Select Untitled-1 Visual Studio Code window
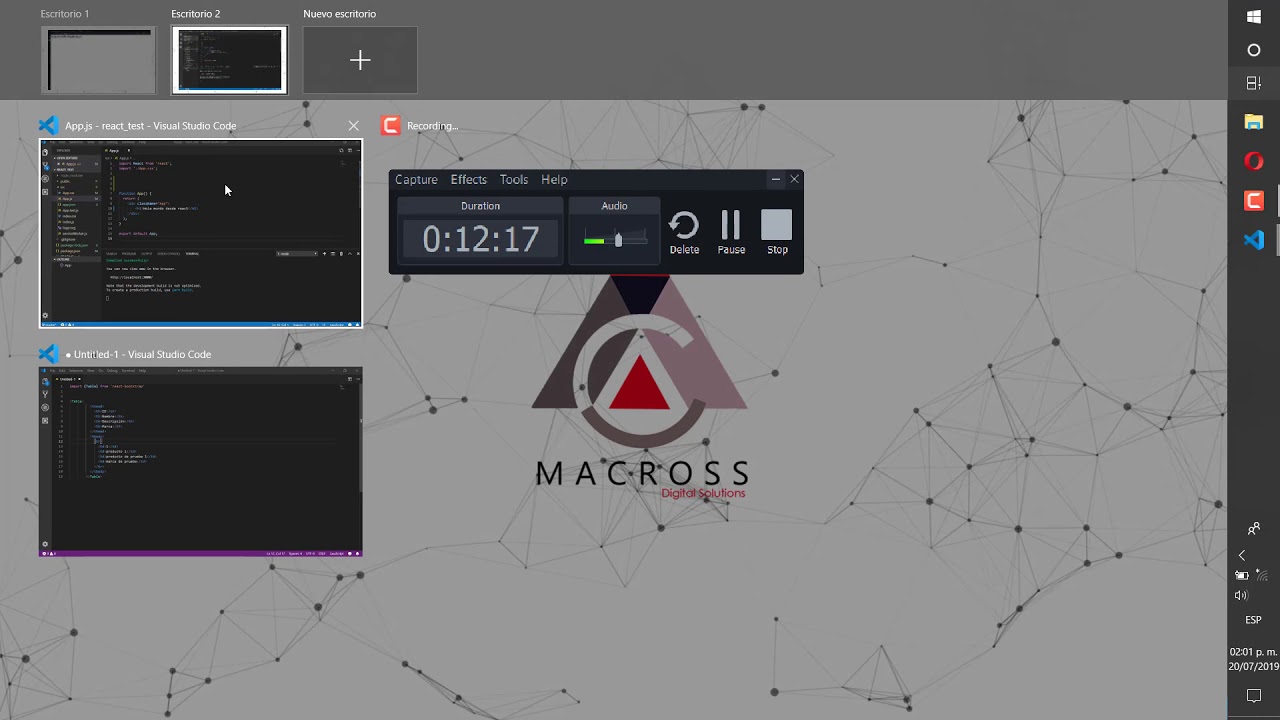 click(201, 462)
